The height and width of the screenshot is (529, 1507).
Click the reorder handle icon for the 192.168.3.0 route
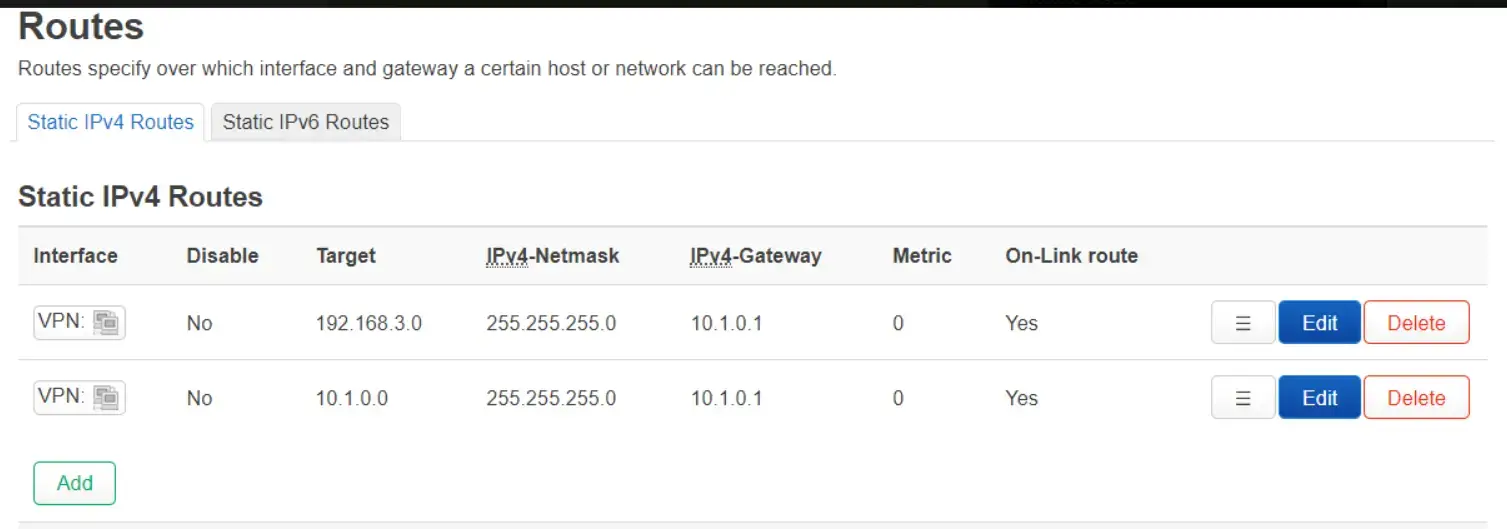(x=1243, y=322)
